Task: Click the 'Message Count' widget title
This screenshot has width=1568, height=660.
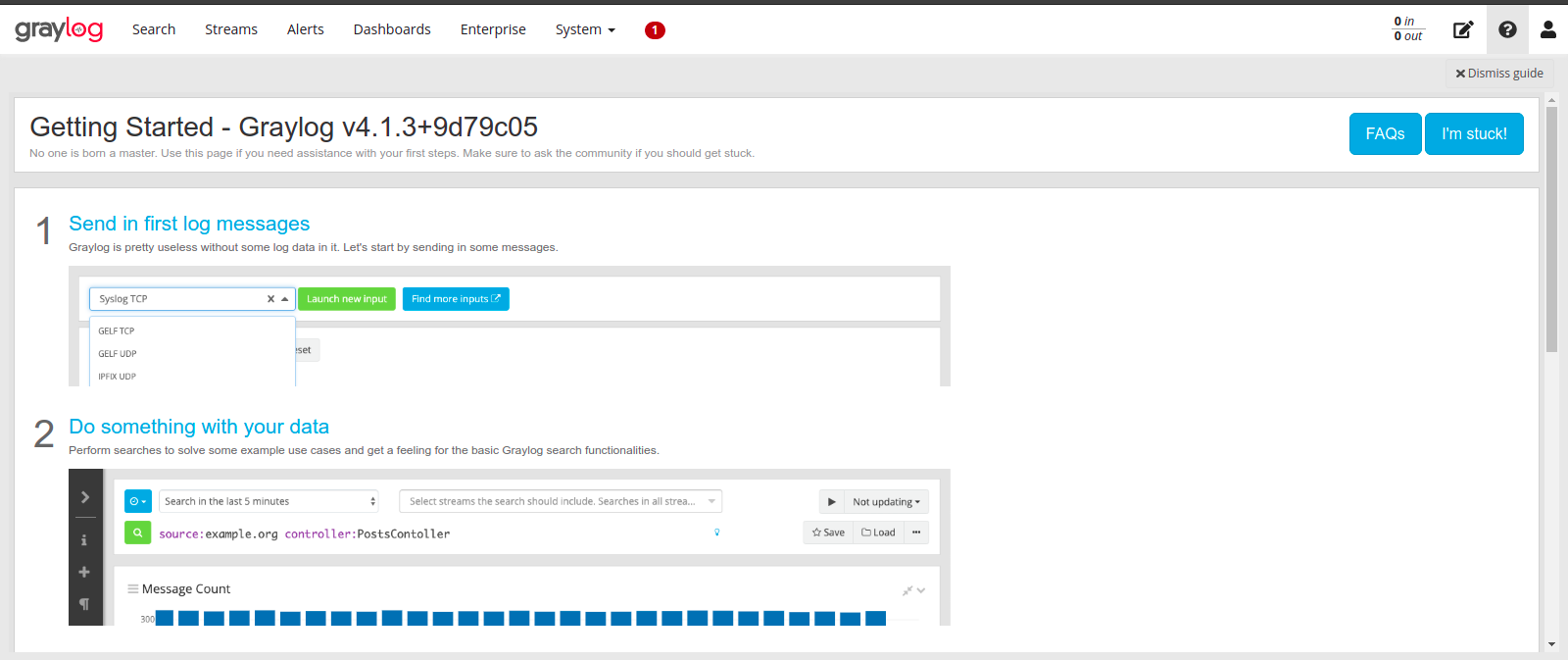Action: pyautogui.click(x=186, y=589)
